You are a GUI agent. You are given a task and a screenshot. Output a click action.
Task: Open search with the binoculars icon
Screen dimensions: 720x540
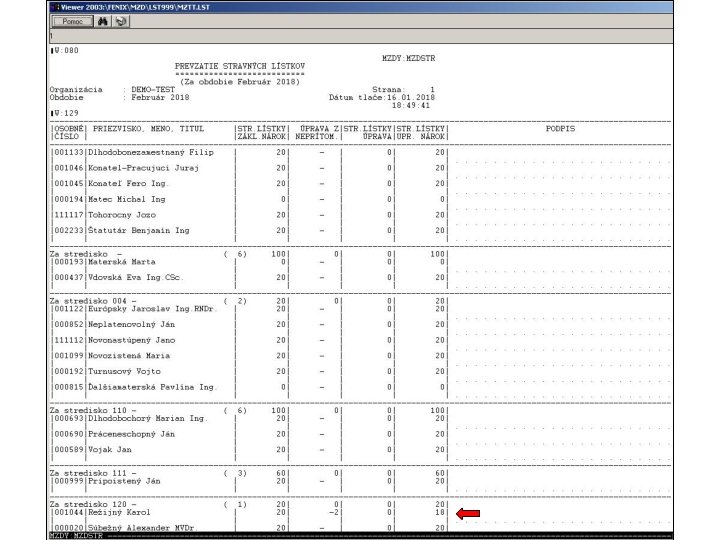(x=103, y=22)
